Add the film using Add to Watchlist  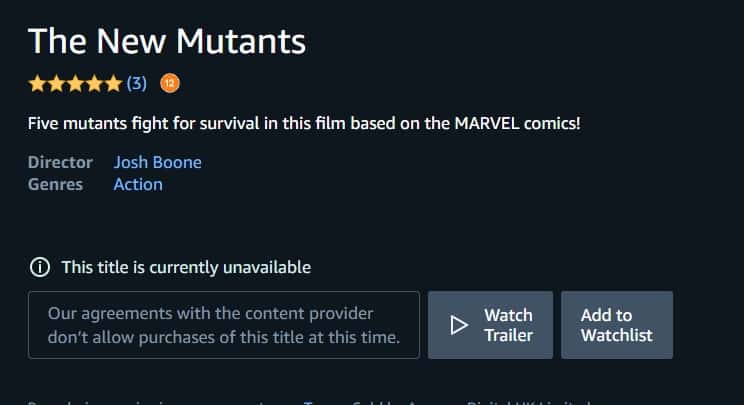617,325
